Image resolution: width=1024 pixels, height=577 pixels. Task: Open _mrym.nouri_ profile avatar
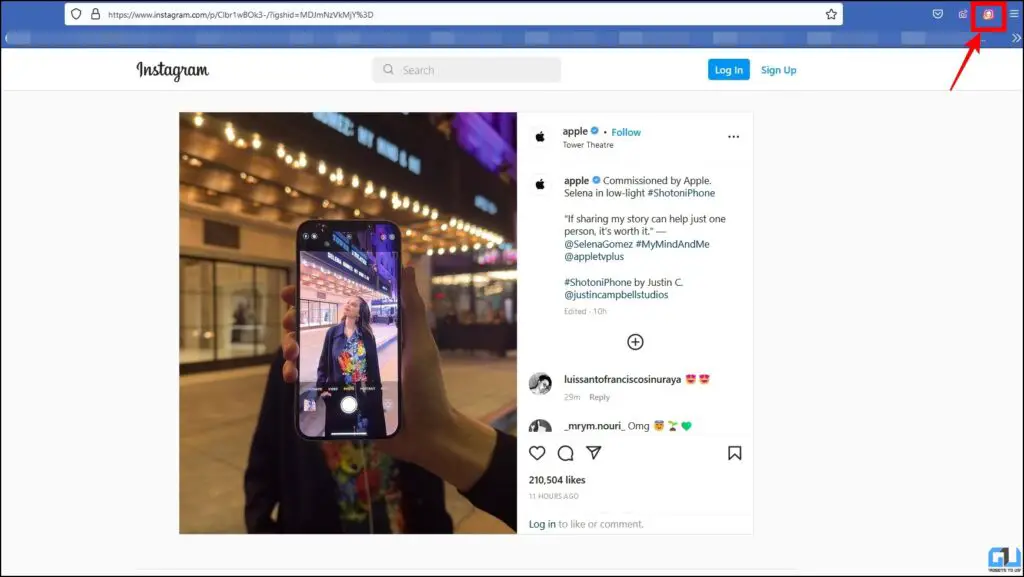[x=540, y=426]
